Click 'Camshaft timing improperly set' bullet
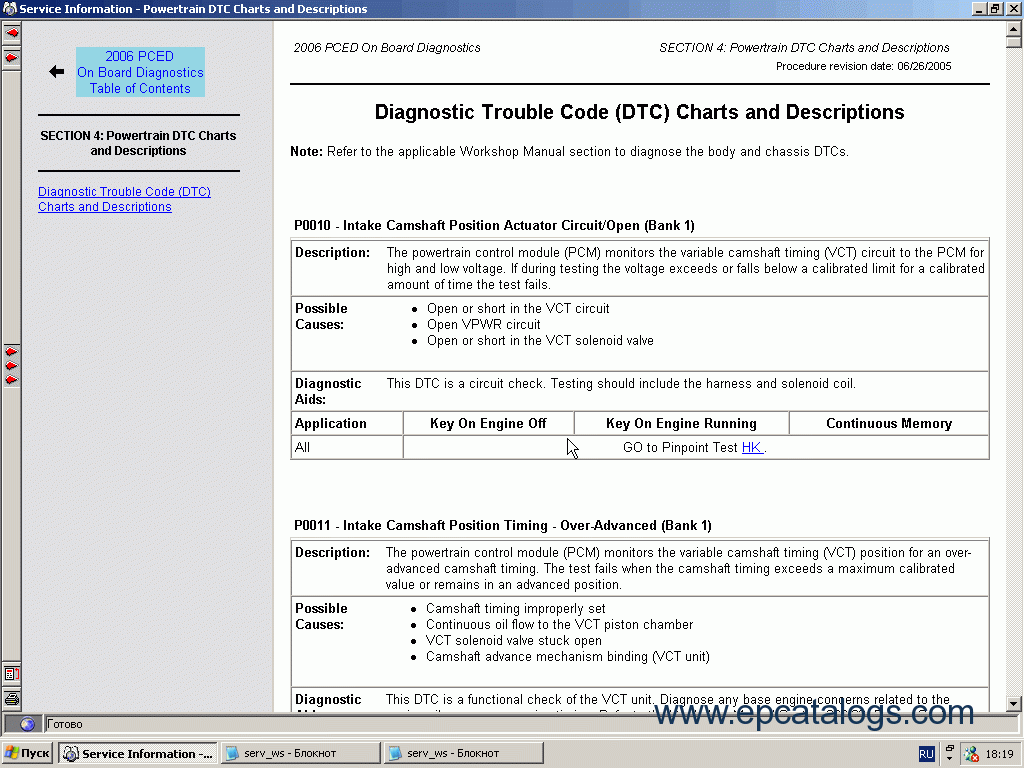The width and height of the screenshot is (1024, 768). [x=516, y=609]
